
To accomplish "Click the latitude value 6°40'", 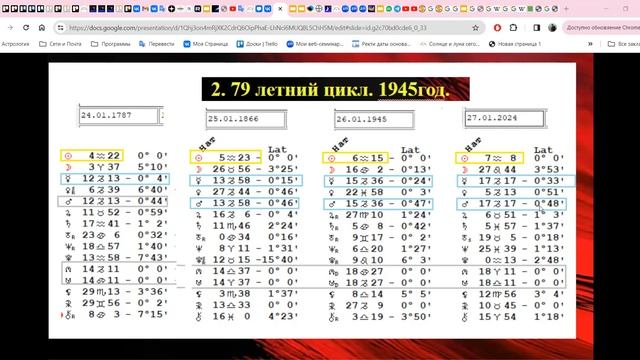I will pyautogui.click(x=153, y=189).
